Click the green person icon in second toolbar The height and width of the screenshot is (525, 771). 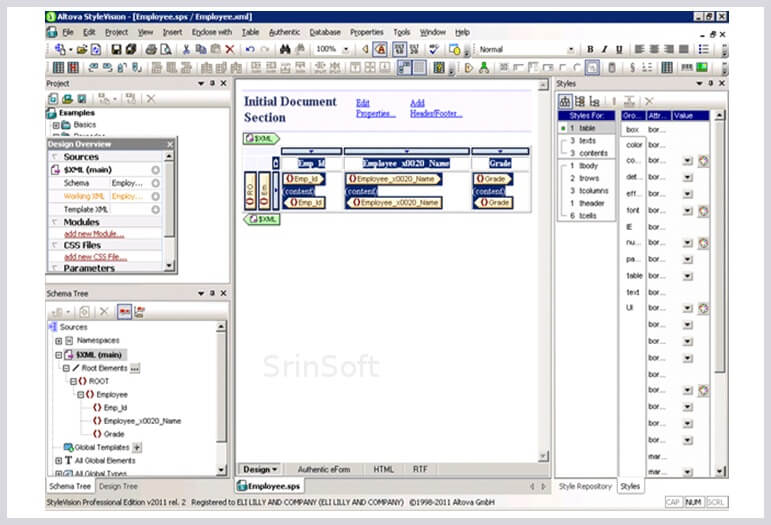[x=484, y=67]
